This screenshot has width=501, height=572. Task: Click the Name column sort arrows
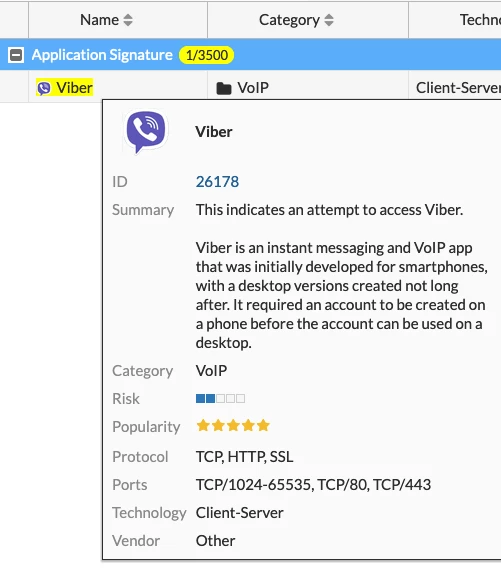click(x=128, y=20)
